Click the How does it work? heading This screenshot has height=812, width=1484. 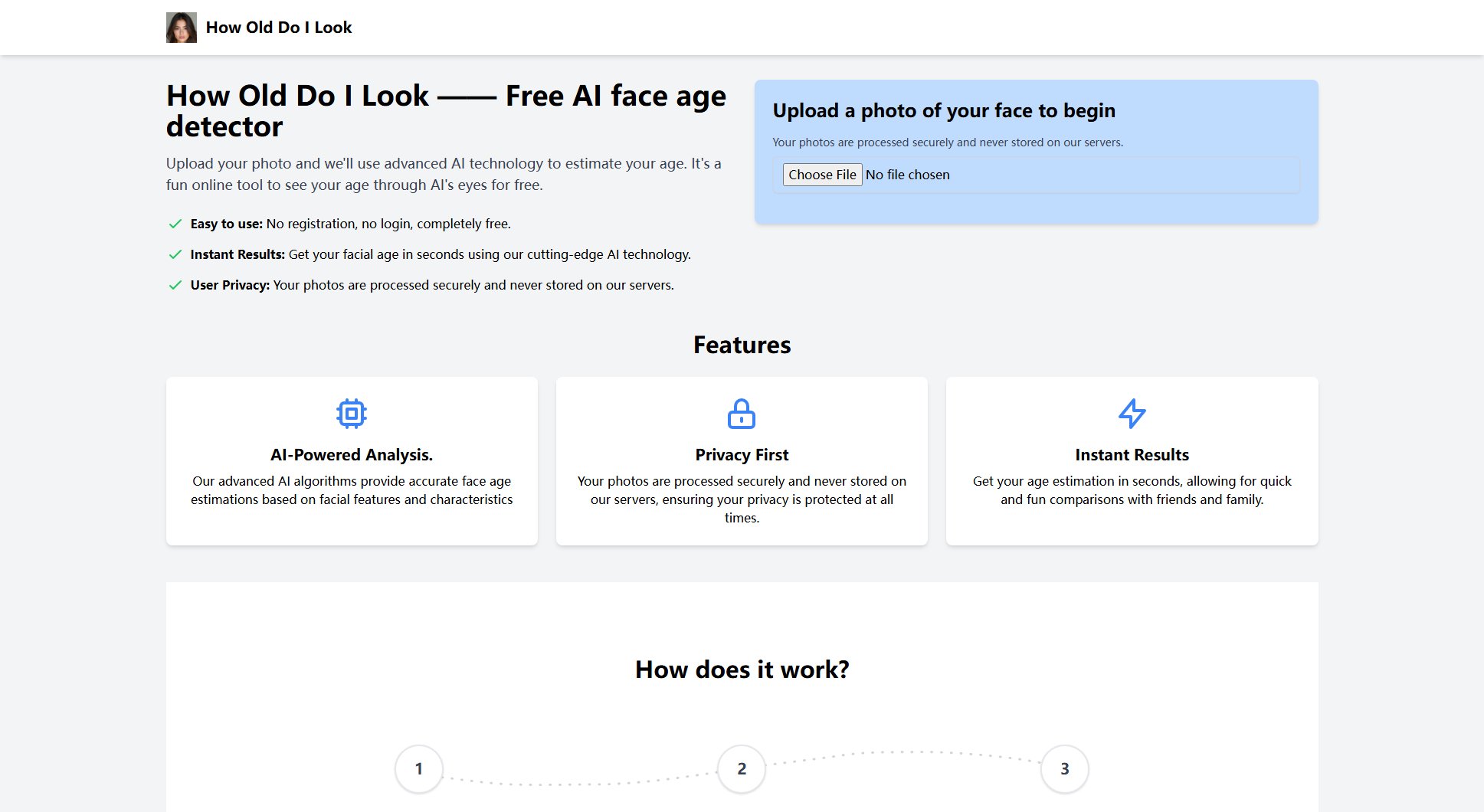(742, 670)
